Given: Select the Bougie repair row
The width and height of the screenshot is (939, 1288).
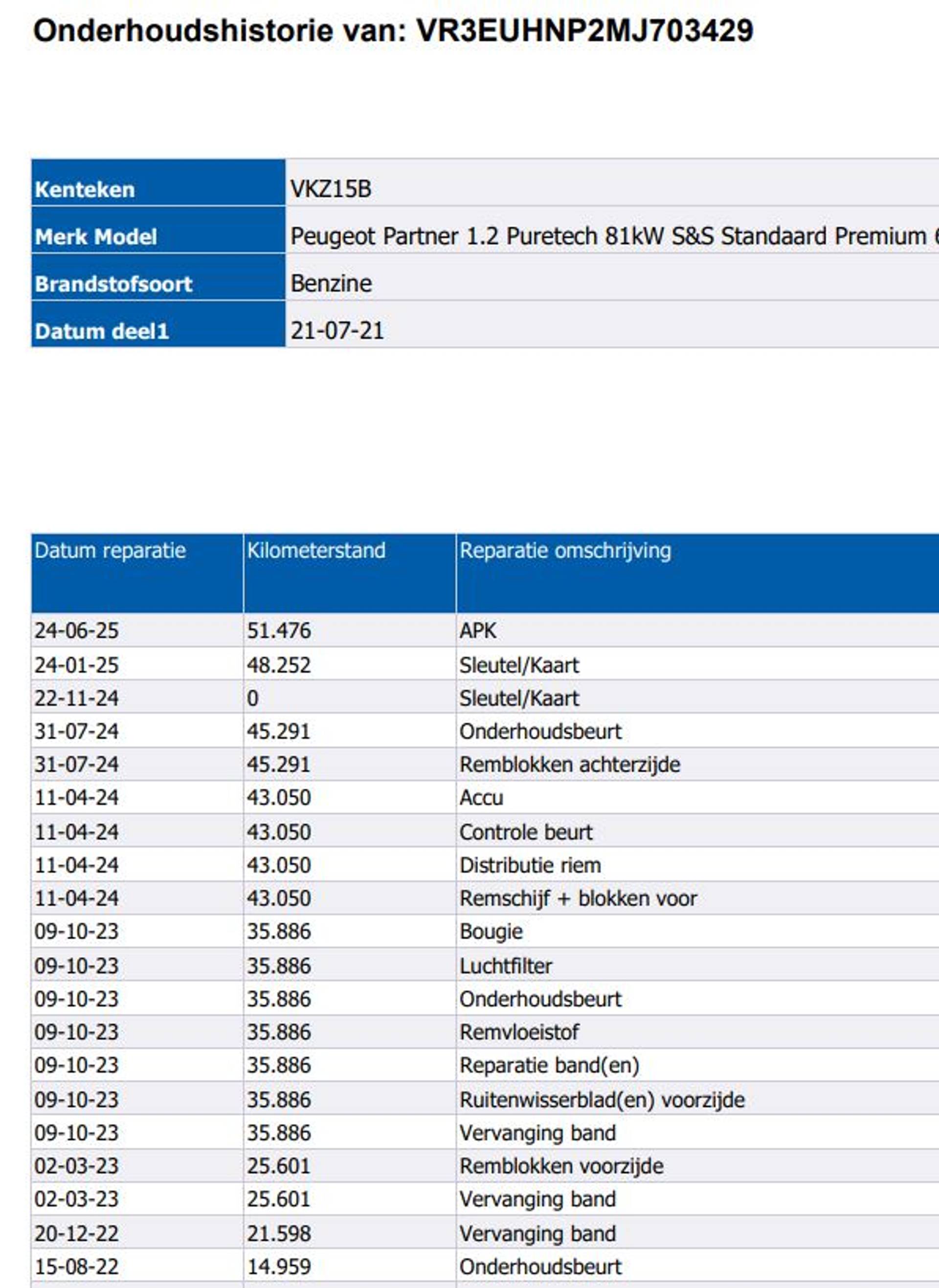Looking at the screenshot, I should pos(491,932).
